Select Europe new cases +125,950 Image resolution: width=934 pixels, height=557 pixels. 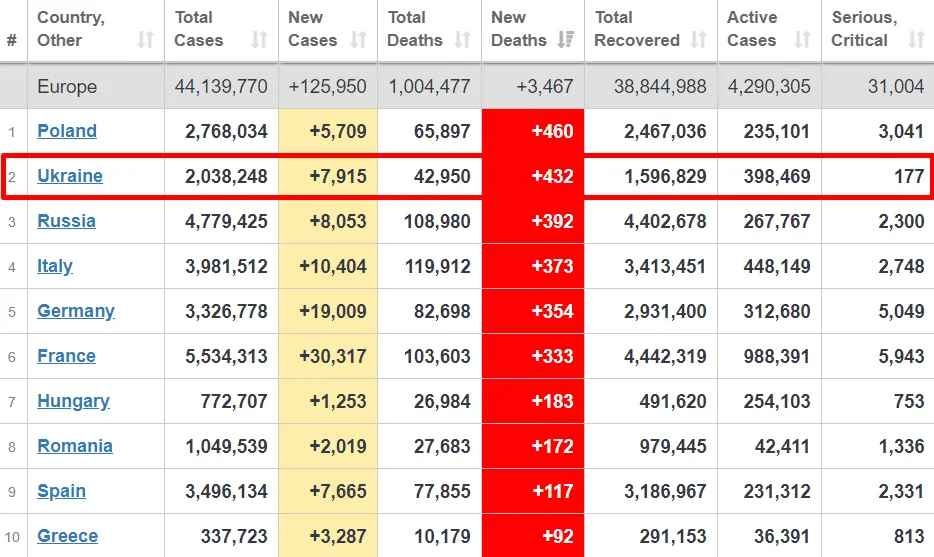pyautogui.click(x=328, y=86)
